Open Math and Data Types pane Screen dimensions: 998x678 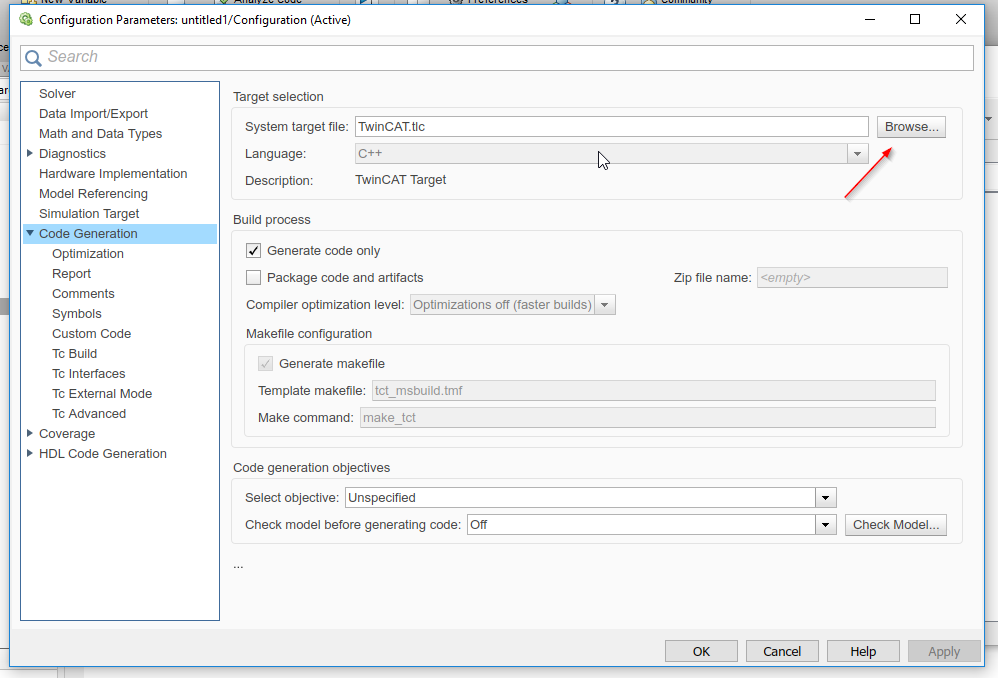coord(100,134)
